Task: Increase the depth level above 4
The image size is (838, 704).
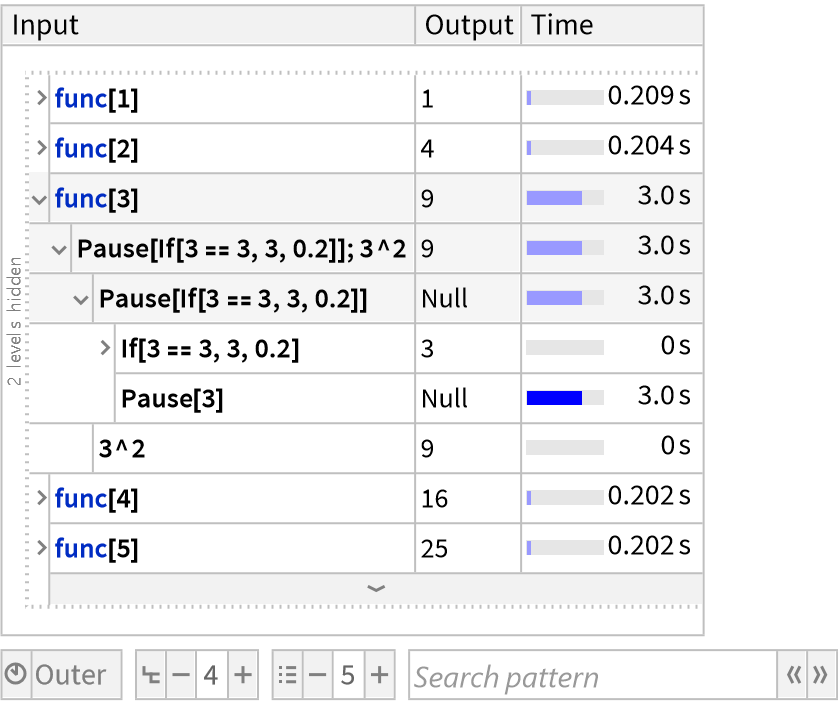Action: coord(242,676)
